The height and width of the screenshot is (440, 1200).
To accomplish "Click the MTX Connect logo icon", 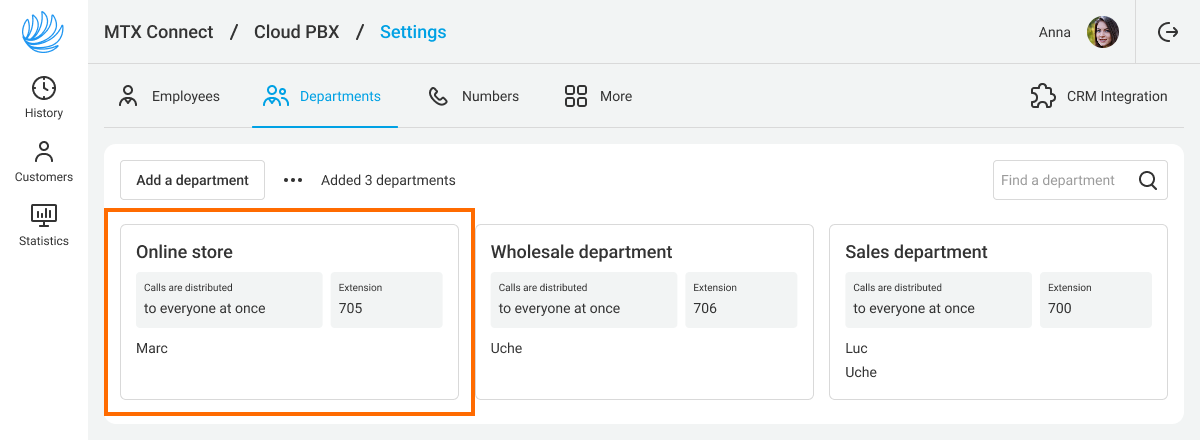I will (x=43, y=32).
